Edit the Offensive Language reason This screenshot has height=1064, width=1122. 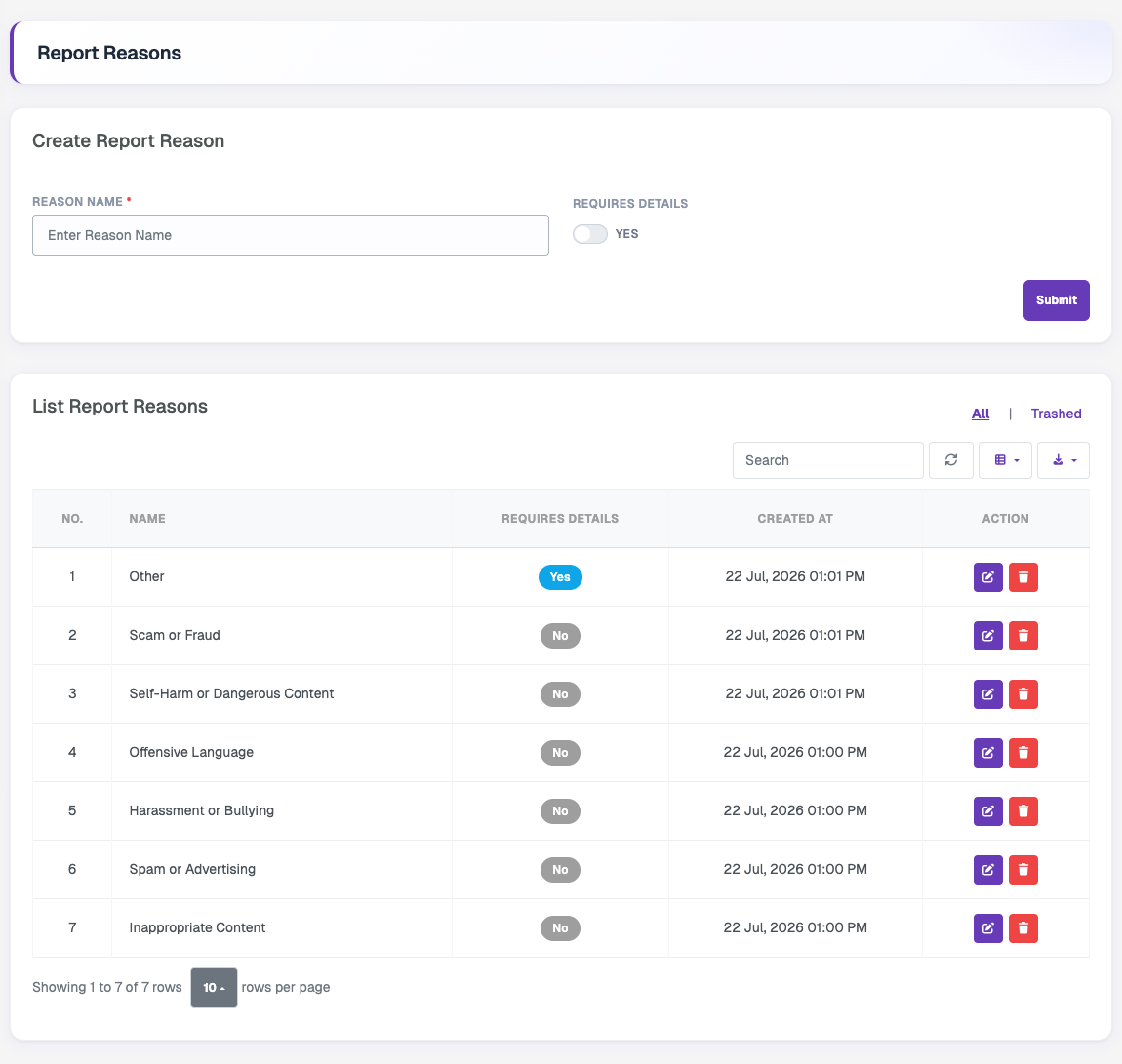point(987,753)
